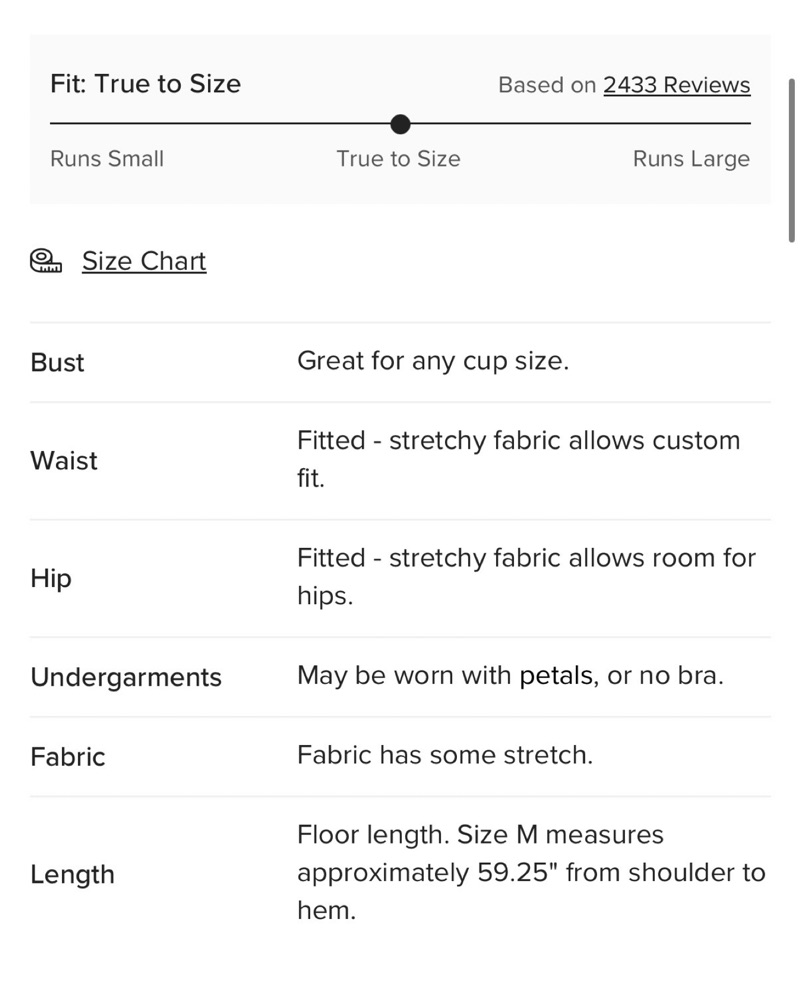The height and width of the screenshot is (1000, 801).
Task: Select the Waist row label
Action: click(x=64, y=460)
